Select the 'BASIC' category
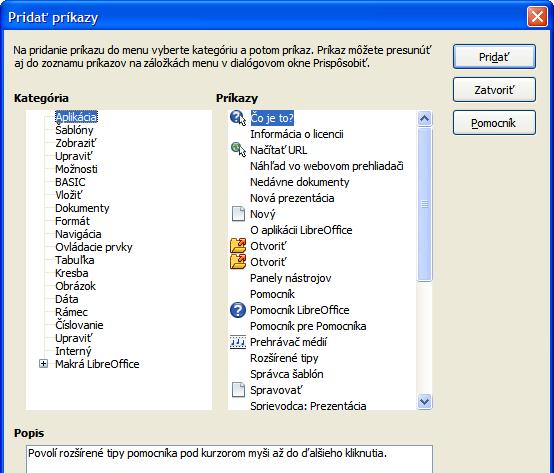 click(x=70, y=182)
